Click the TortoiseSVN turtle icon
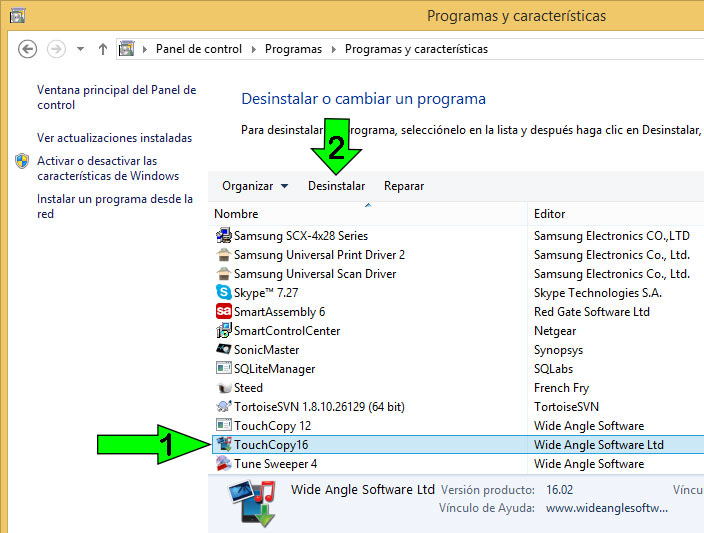The height and width of the screenshot is (533, 704). click(224, 406)
